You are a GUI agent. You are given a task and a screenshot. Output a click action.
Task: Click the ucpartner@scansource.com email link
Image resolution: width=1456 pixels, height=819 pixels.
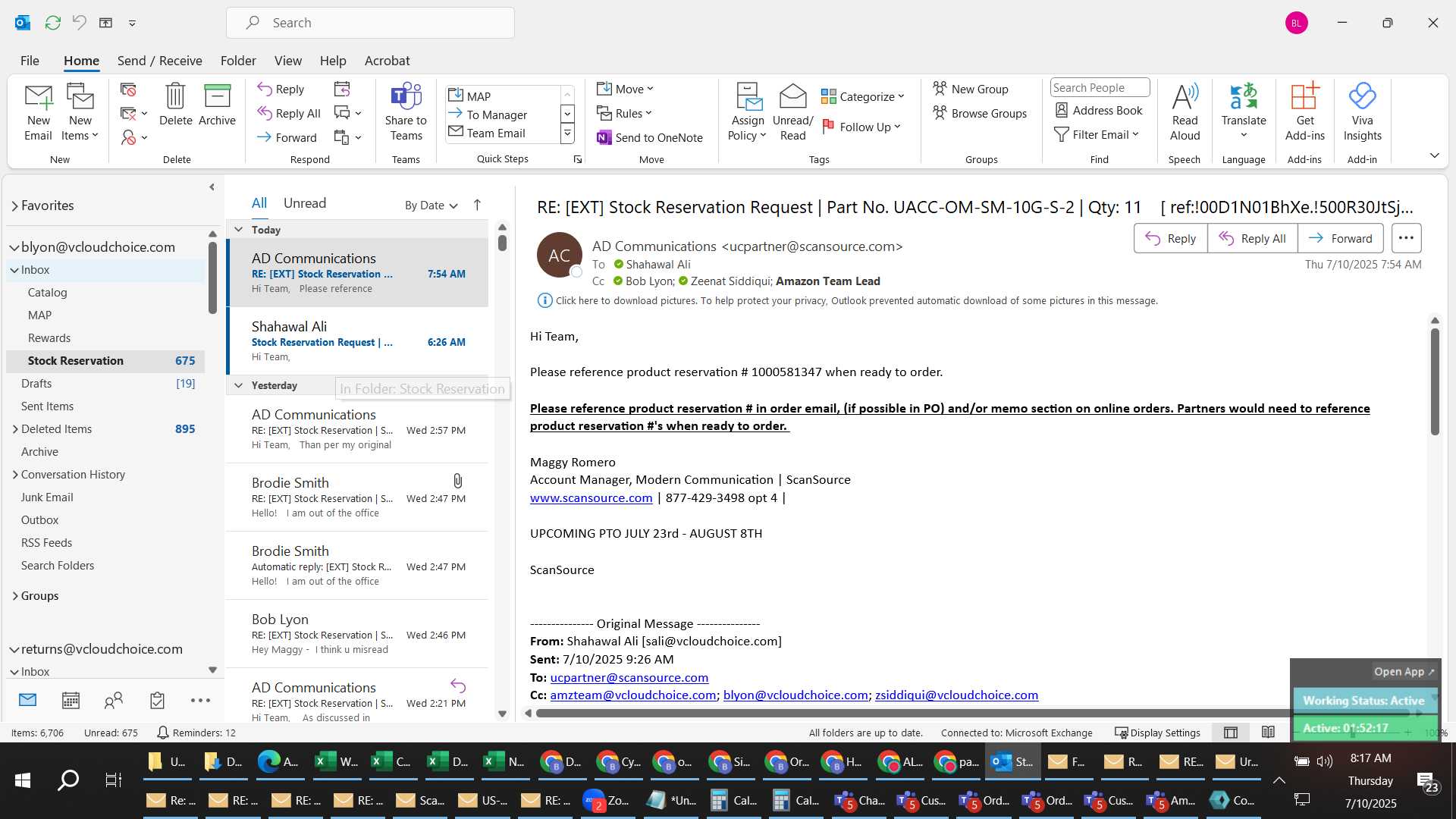(x=629, y=677)
